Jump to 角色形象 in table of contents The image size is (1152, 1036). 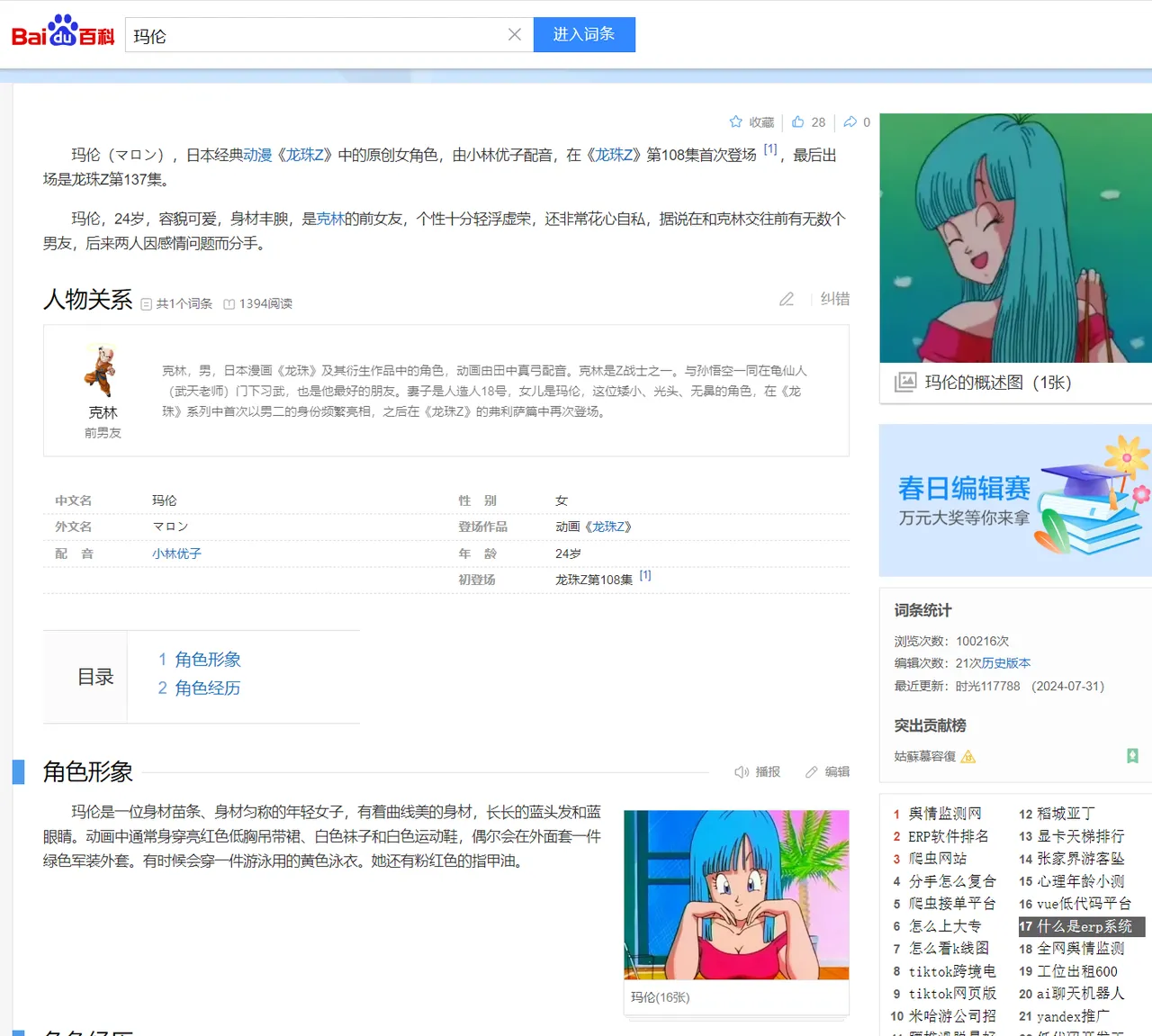point(207,660)
